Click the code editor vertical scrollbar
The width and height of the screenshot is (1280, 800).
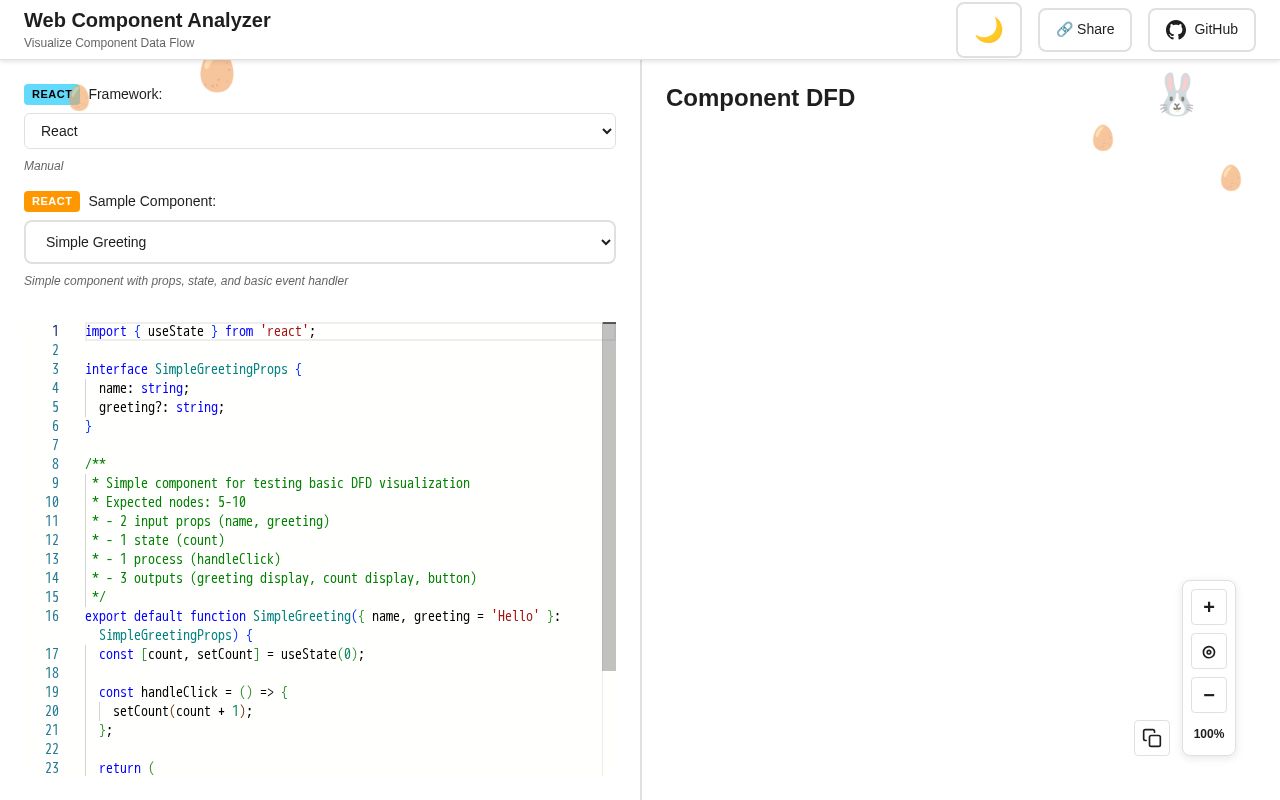609,497
